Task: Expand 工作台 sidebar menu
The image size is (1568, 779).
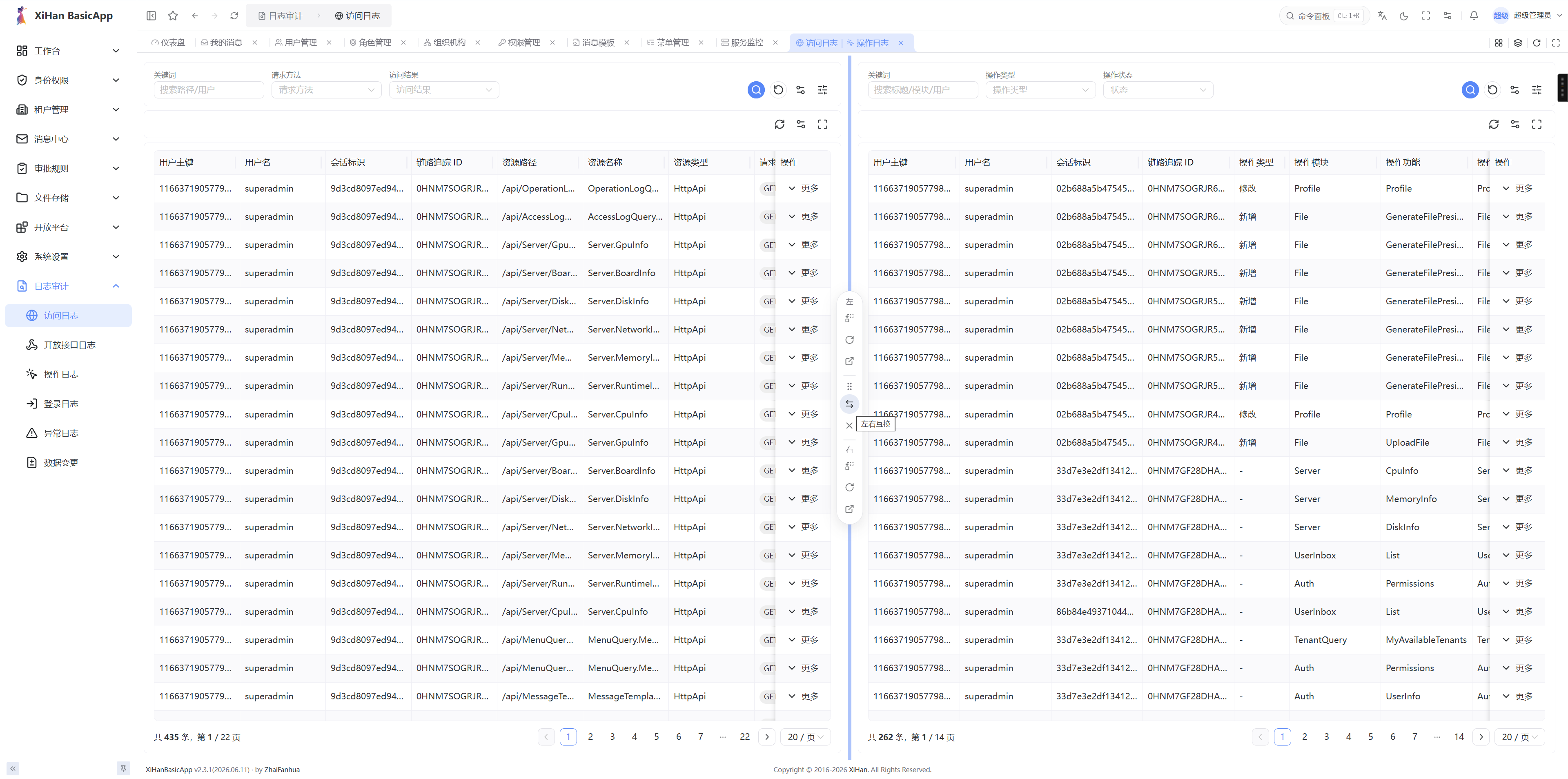Action: coord(68,51)
